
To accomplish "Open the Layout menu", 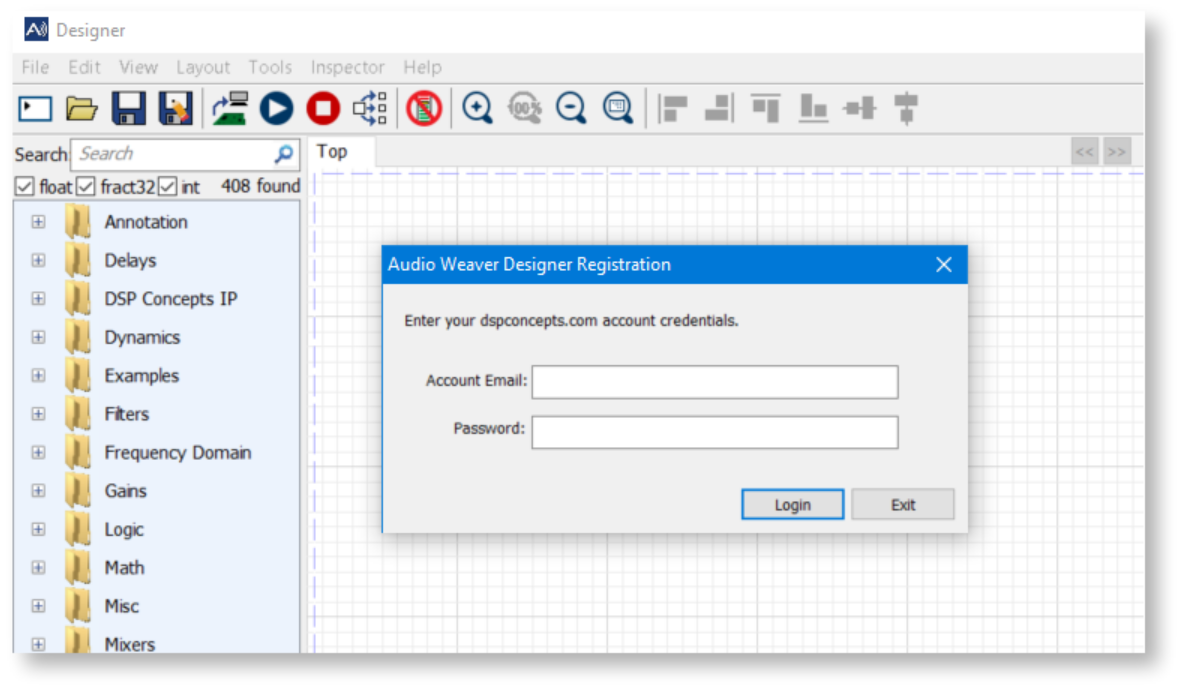I will pyautogui.click(x=203, y=68).
